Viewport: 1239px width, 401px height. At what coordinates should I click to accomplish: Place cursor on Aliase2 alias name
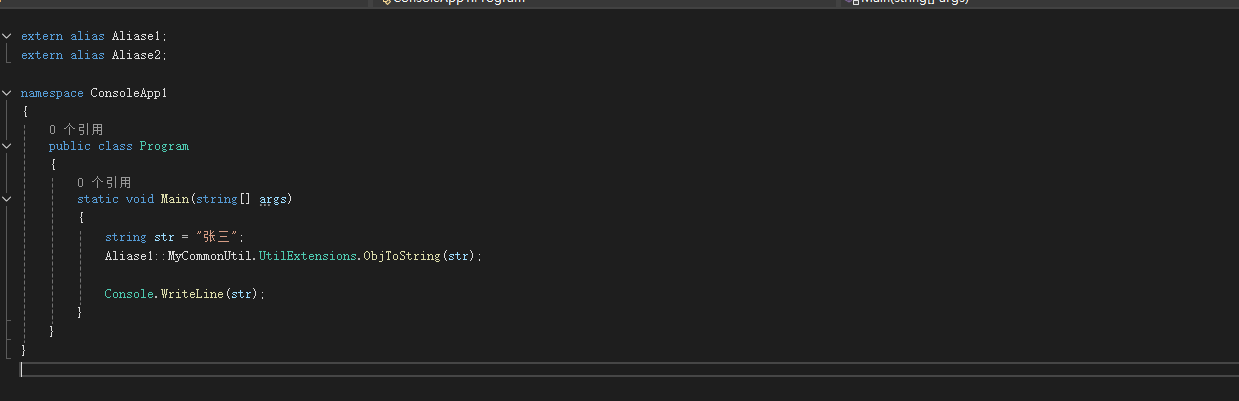click(x=136, y=55)
